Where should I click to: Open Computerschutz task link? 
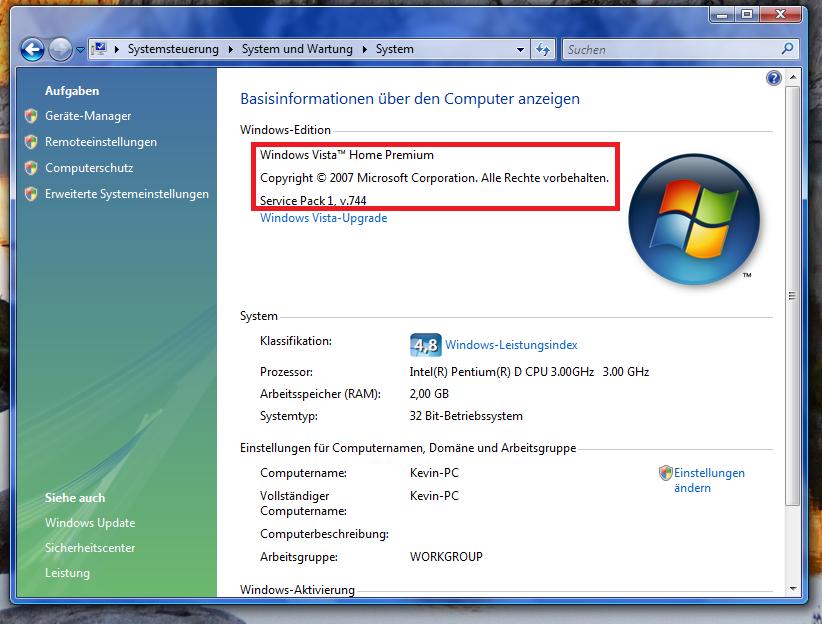[89, 168]
